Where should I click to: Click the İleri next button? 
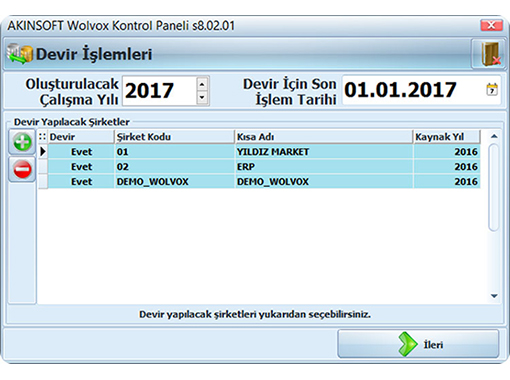click(418, 344)
